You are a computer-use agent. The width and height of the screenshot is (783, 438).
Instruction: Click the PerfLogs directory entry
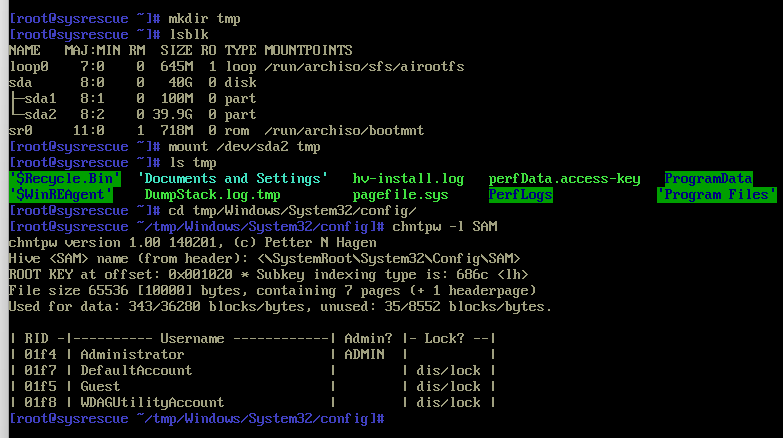[x=520, y=195]
